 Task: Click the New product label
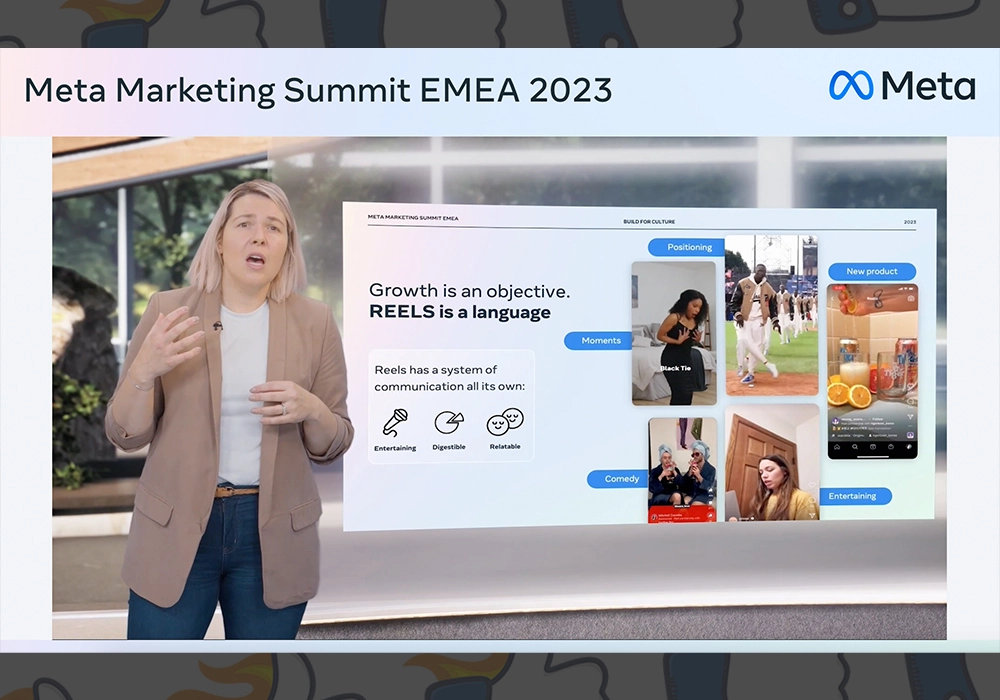point(871,271)
